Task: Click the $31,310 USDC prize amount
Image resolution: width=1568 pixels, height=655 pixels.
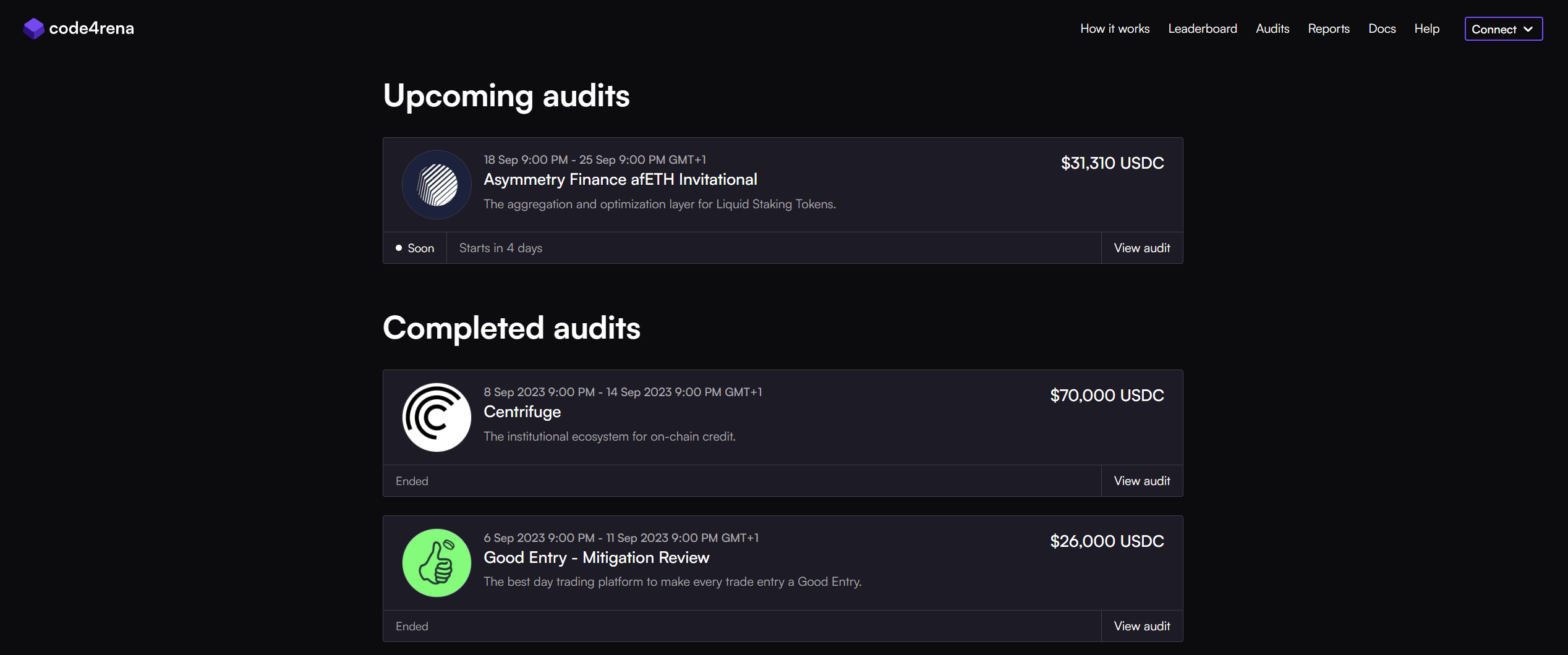Action: pyautogui.click(x=1112, y=163)
